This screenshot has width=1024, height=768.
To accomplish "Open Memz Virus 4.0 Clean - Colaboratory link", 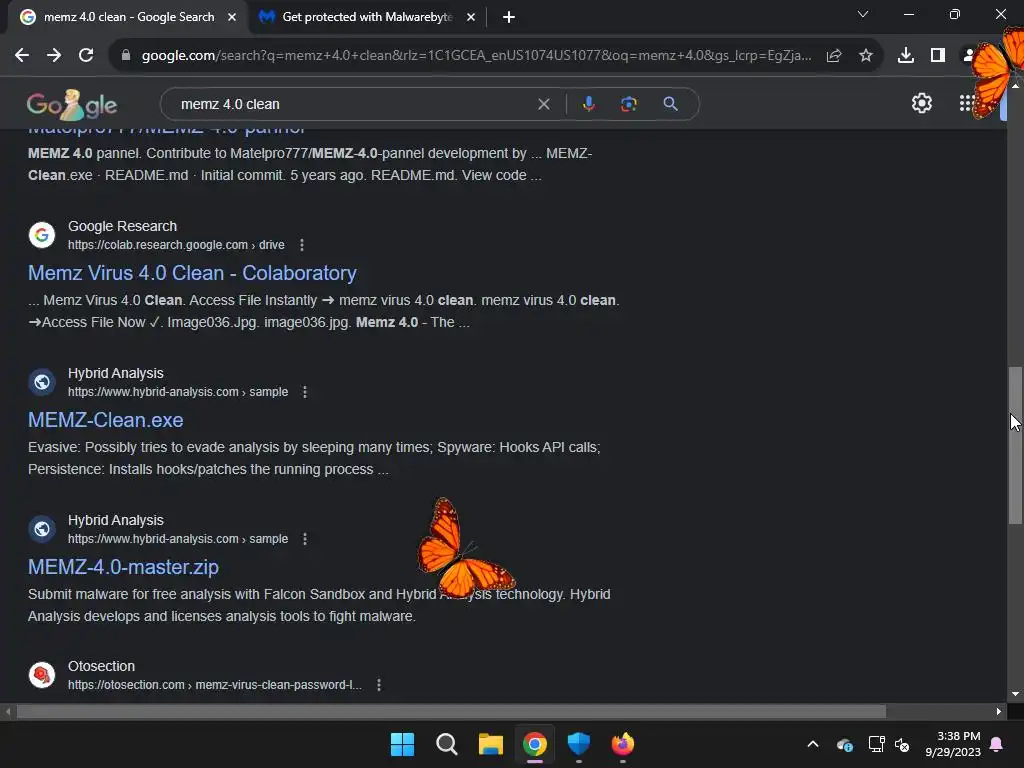I will [x=192, y=273].
